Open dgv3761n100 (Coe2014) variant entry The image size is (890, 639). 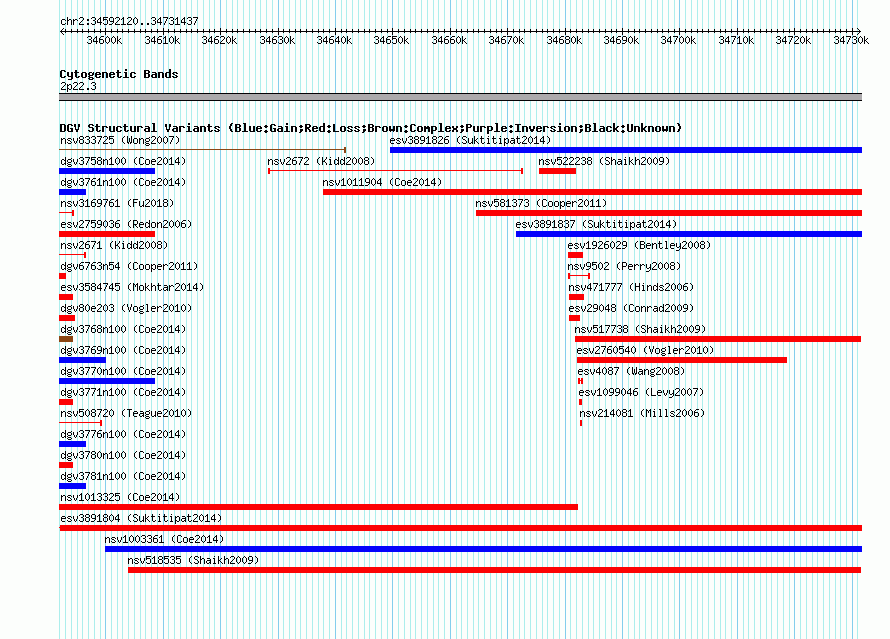click(x=123, y=182)
